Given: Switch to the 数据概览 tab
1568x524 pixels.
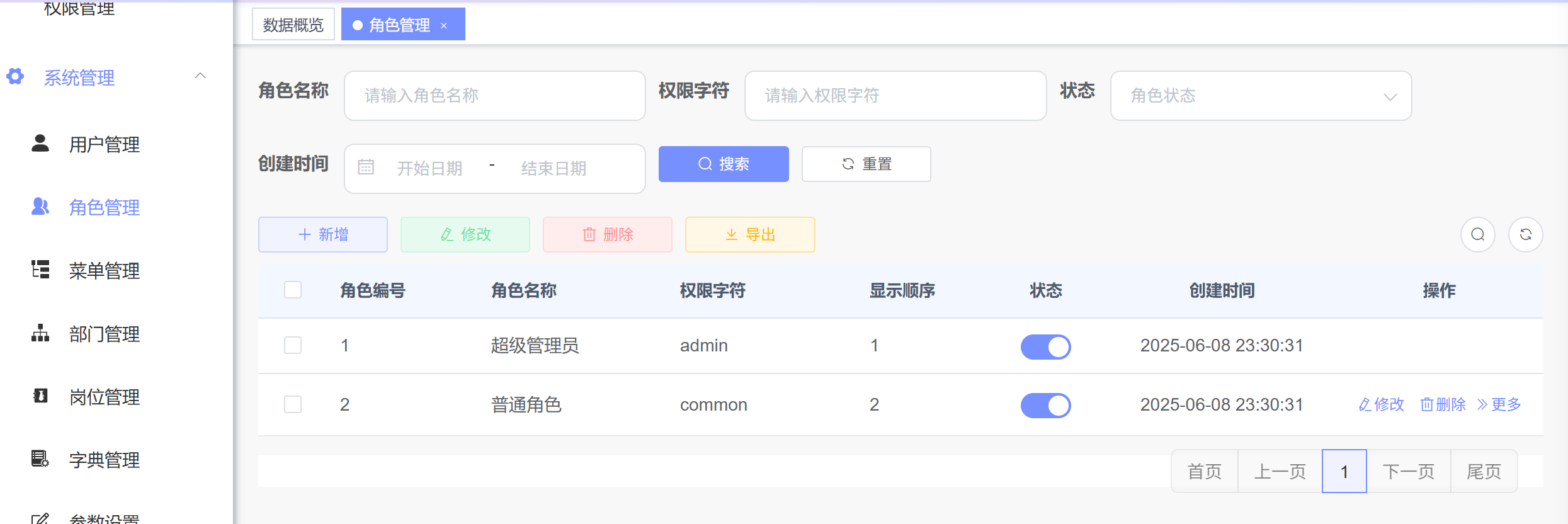Looking at the screenshot, I should click(293, 25).
